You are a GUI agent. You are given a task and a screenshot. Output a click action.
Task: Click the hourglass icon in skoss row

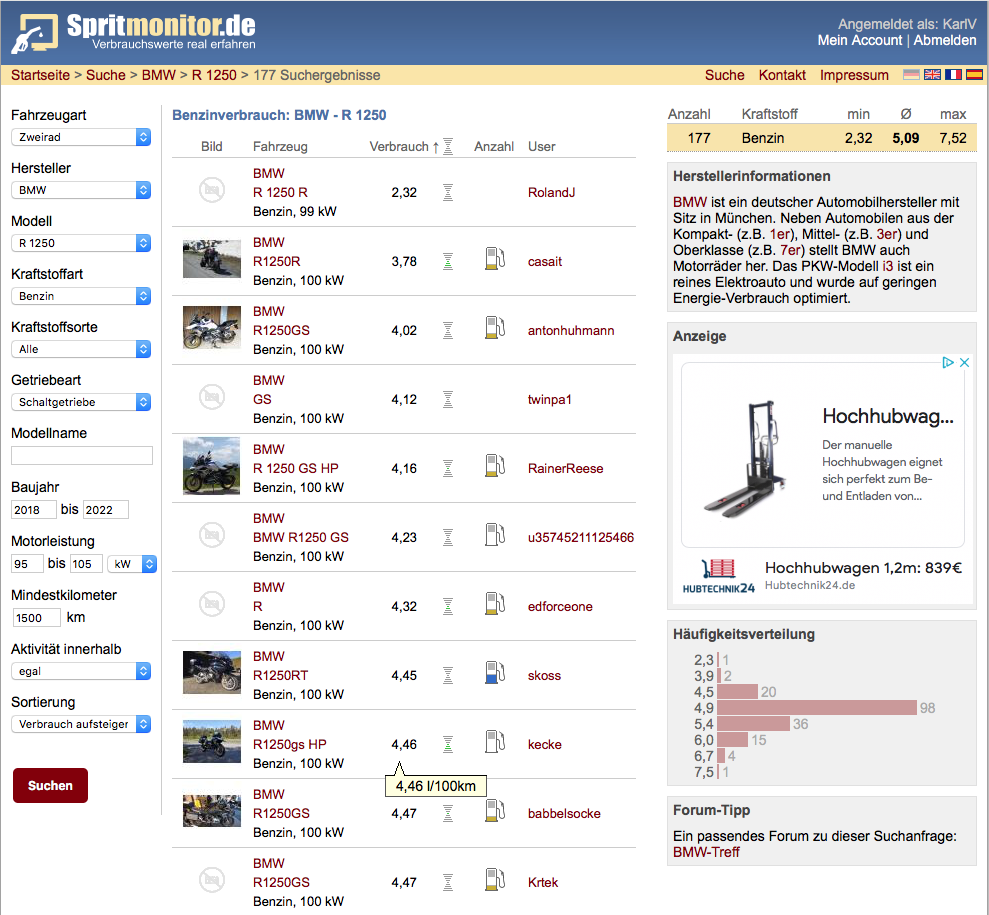pyautogui.click(x=448, y=675)
